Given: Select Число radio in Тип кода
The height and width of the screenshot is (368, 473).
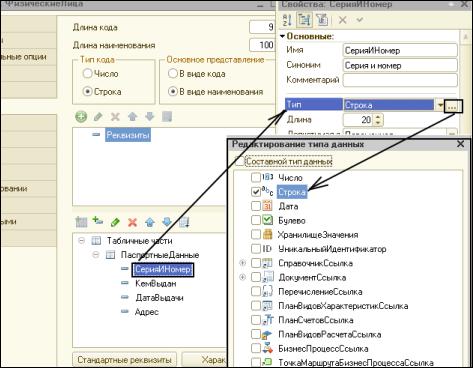Looking at the screenshot, I should click(87, 74).
